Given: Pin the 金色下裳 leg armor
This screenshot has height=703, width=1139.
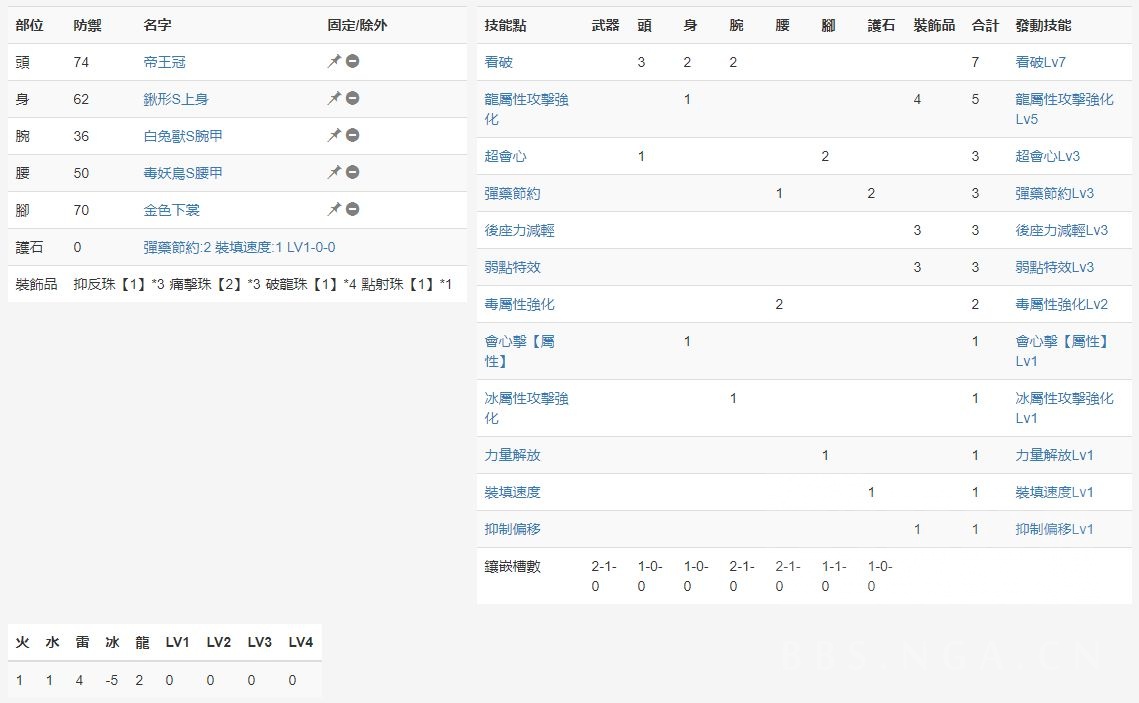Looking at the screenshot, I should pyautogui.click(x=334, y=210).
